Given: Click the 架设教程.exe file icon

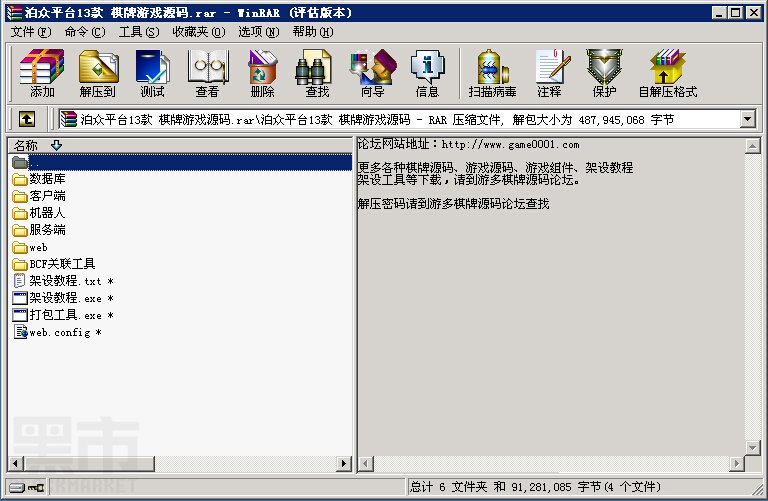Looking at the screenshot, I should click(x=20, y=298).
